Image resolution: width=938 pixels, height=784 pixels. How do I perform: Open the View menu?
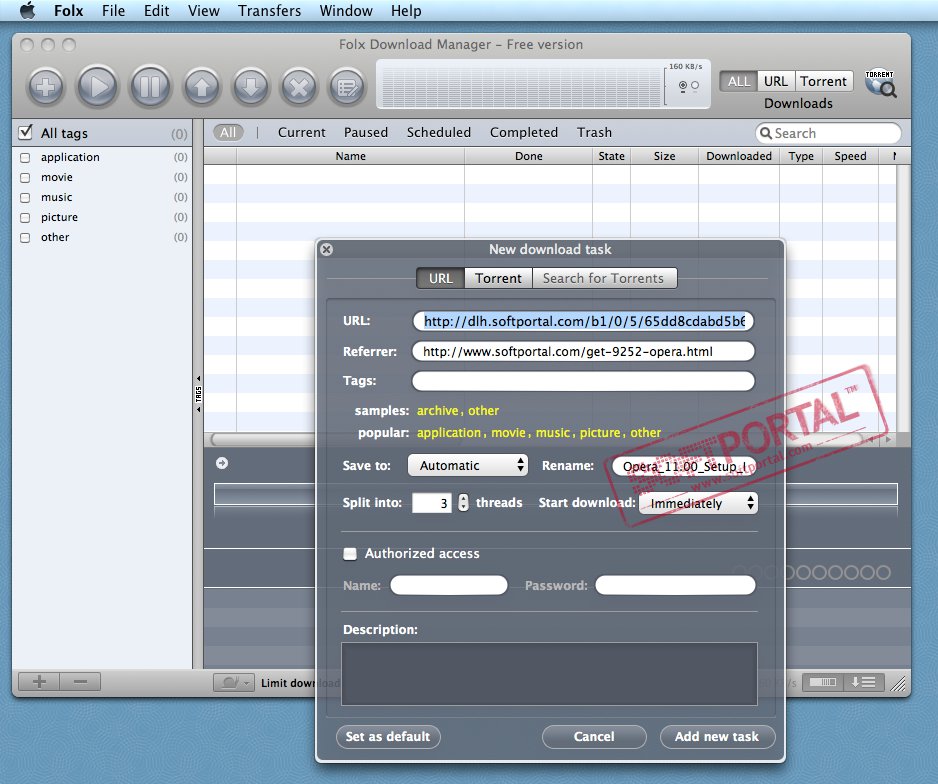click(203, 11)
